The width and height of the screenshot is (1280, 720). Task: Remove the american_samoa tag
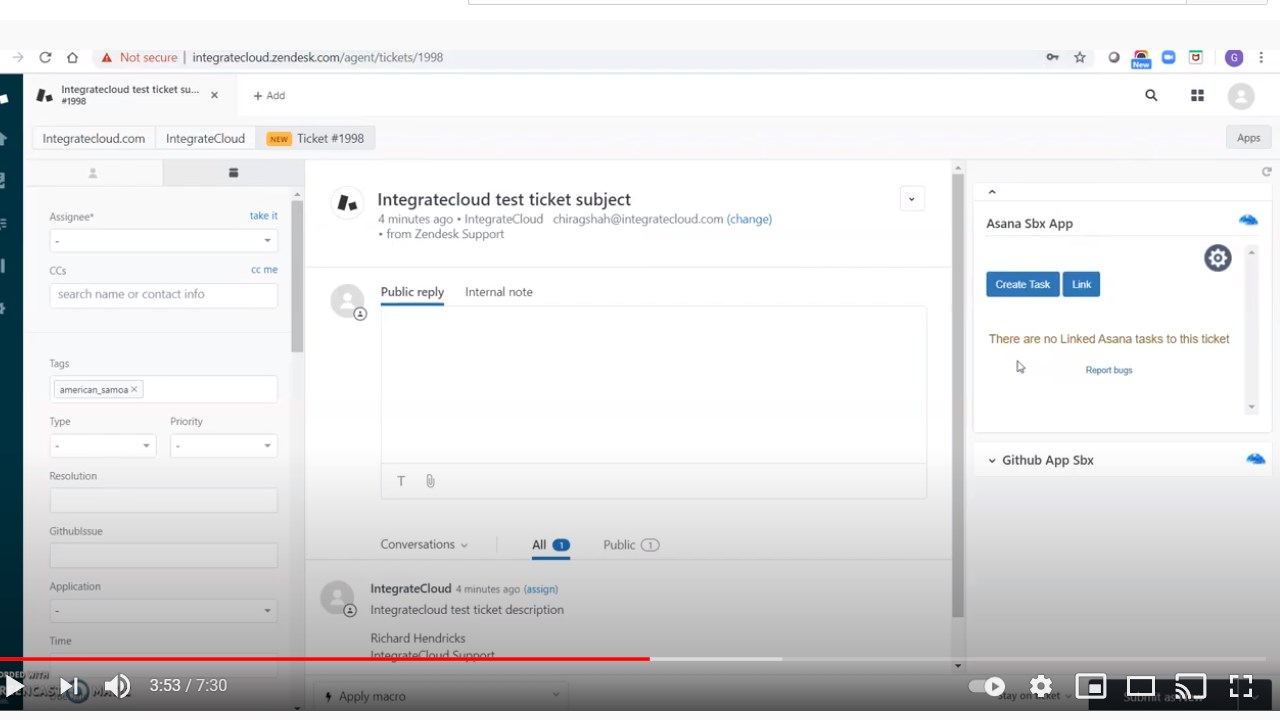[x=134, y=390]
